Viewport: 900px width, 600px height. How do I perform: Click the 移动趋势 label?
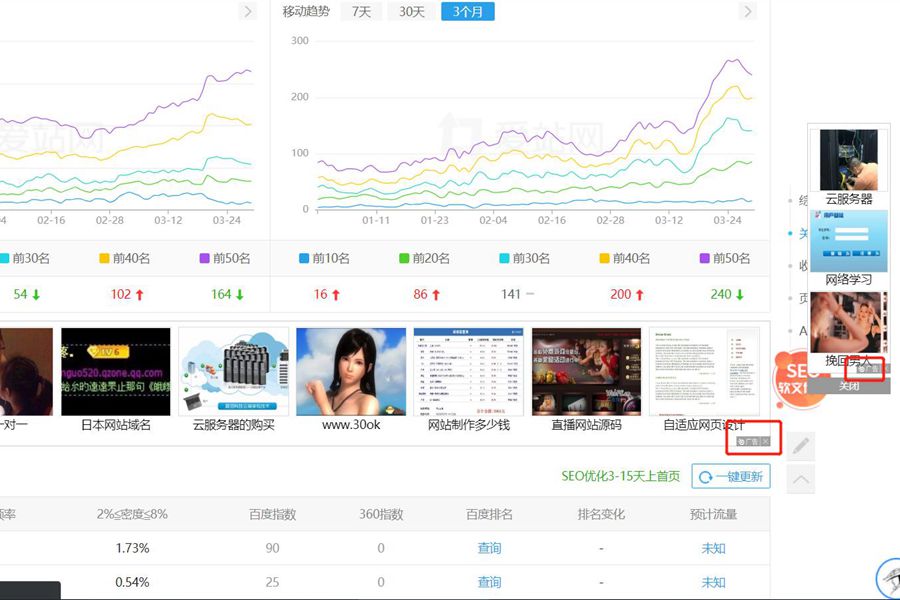tap(306, 11)
